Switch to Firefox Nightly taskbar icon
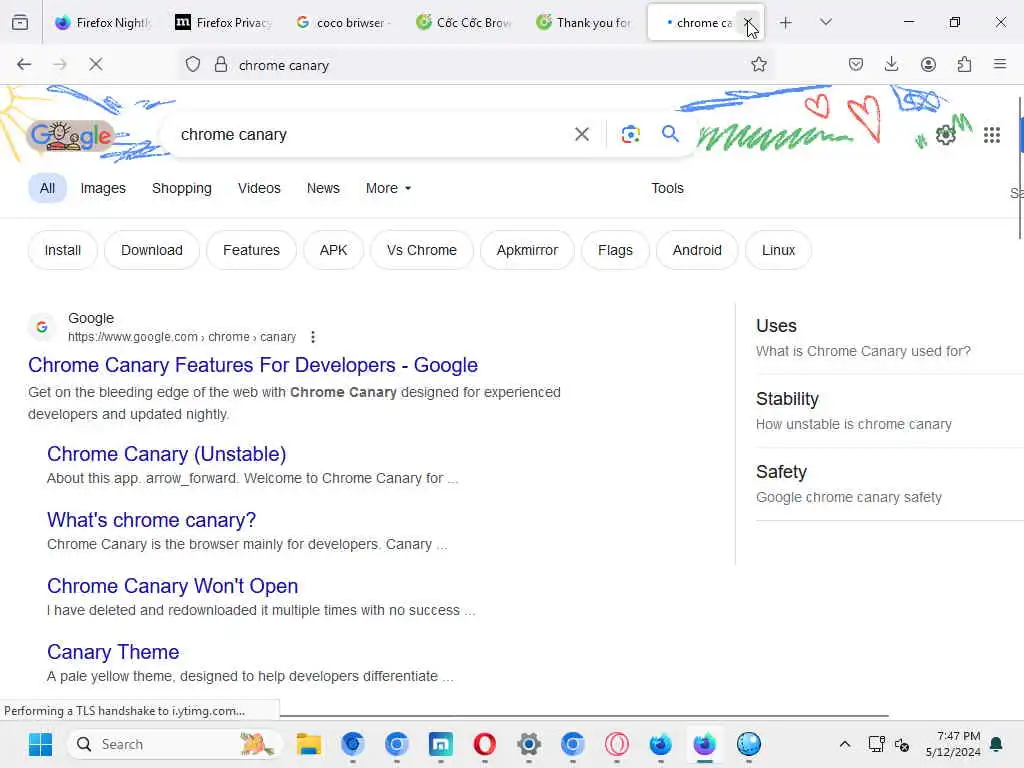The image size is (1024, 768). 705,744
